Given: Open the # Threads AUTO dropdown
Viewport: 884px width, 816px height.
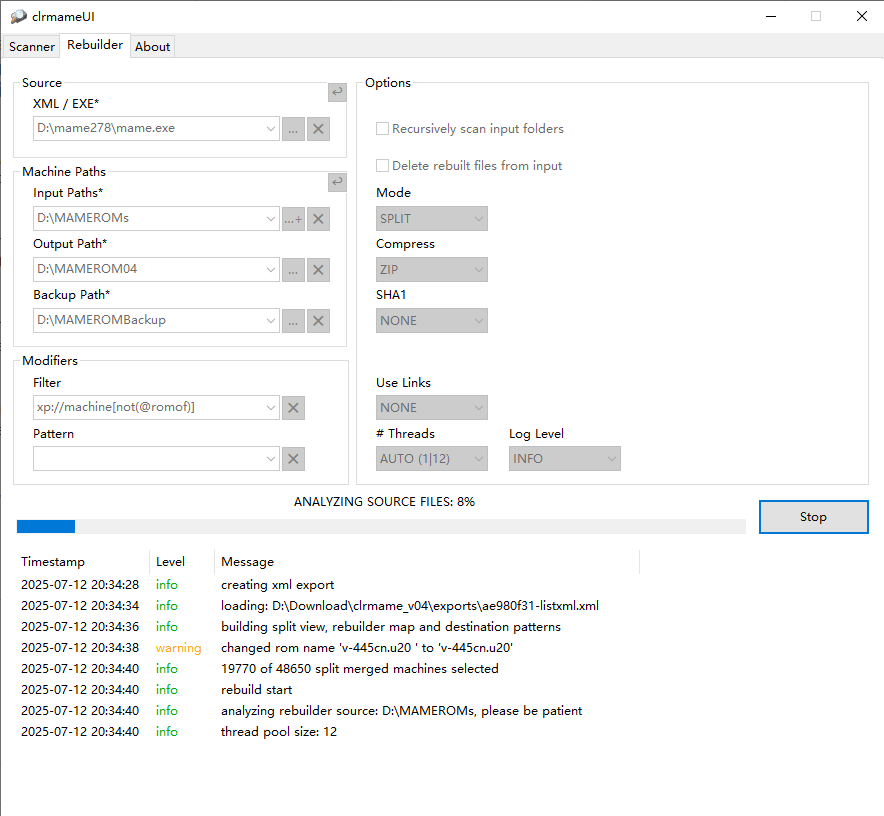Looking at the screenshot, I should point(432,458).
